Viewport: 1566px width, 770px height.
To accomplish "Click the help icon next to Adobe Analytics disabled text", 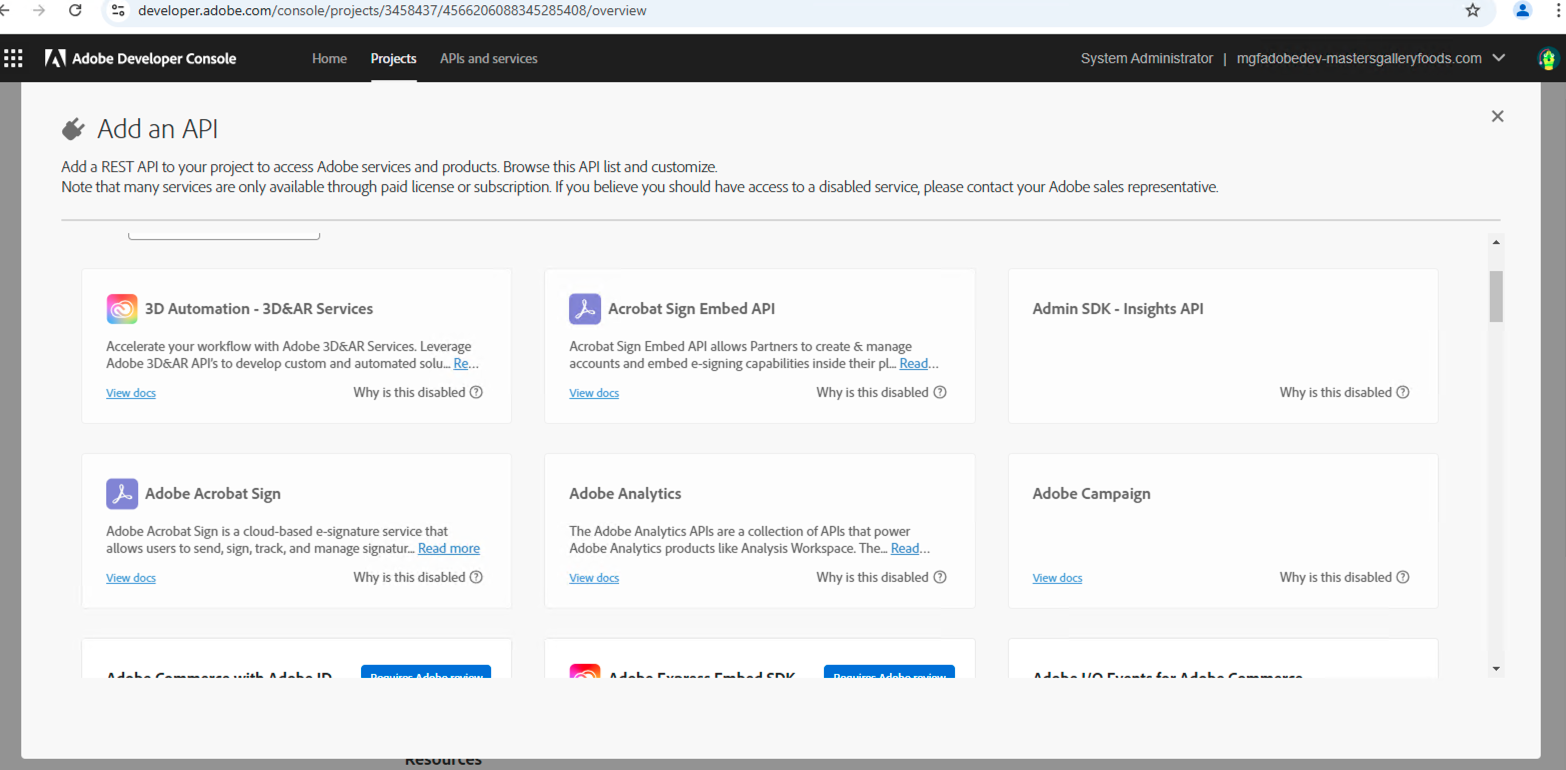I will tap(939, 577).
